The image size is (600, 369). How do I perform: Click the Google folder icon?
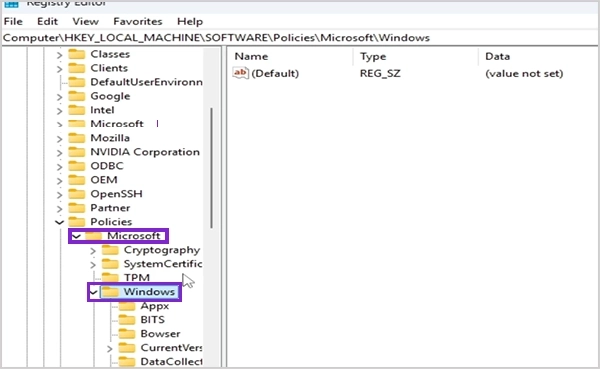pyautogui.click(x=77, y=96)
